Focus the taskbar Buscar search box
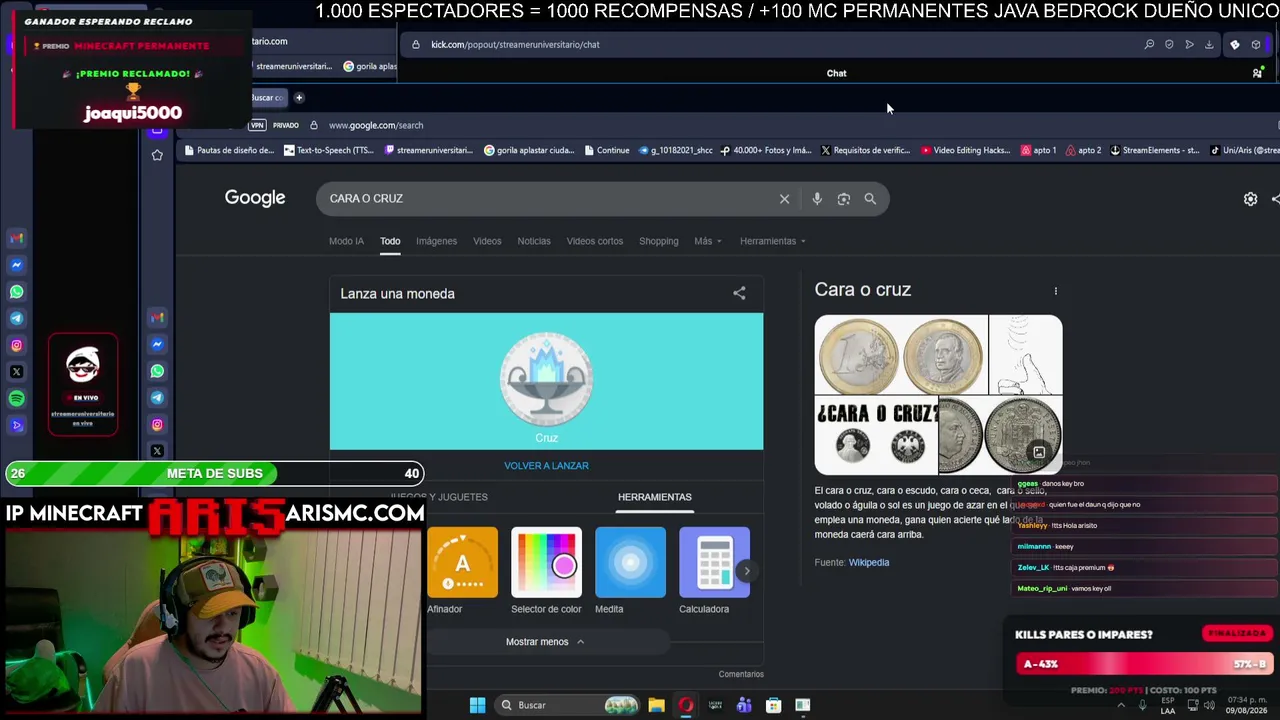This screenshot has height=720, width=1280. pos(567,705)
